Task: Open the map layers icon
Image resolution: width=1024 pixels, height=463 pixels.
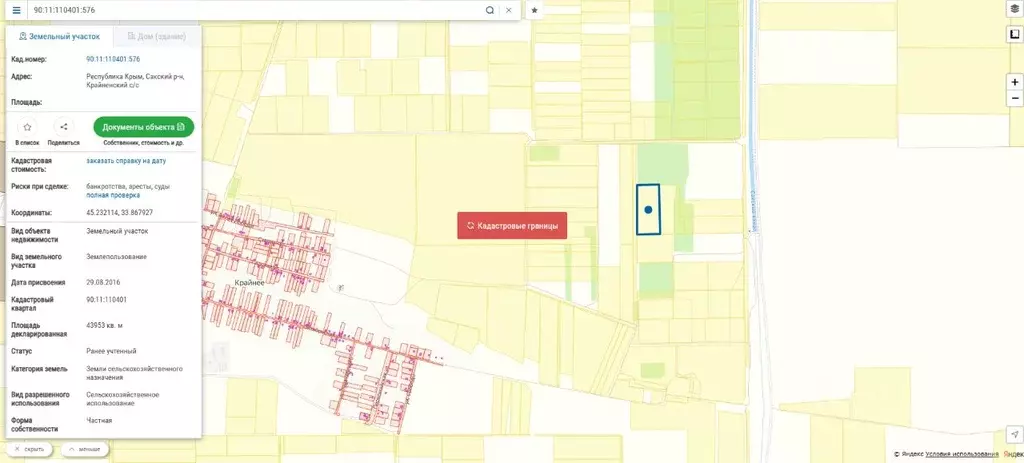Action: 1014,10
